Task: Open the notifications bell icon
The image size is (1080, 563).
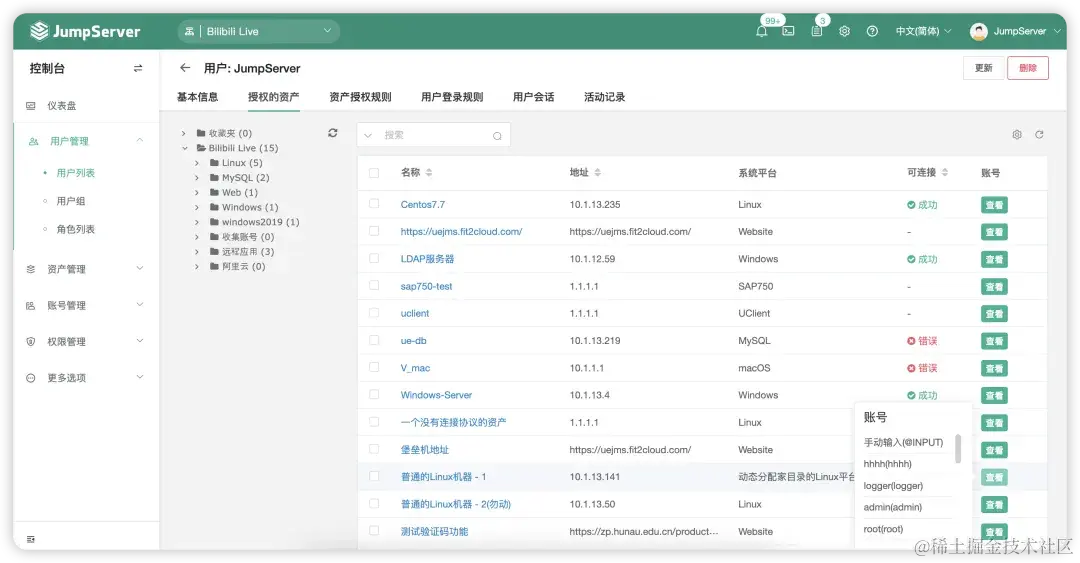Action: 762,31
